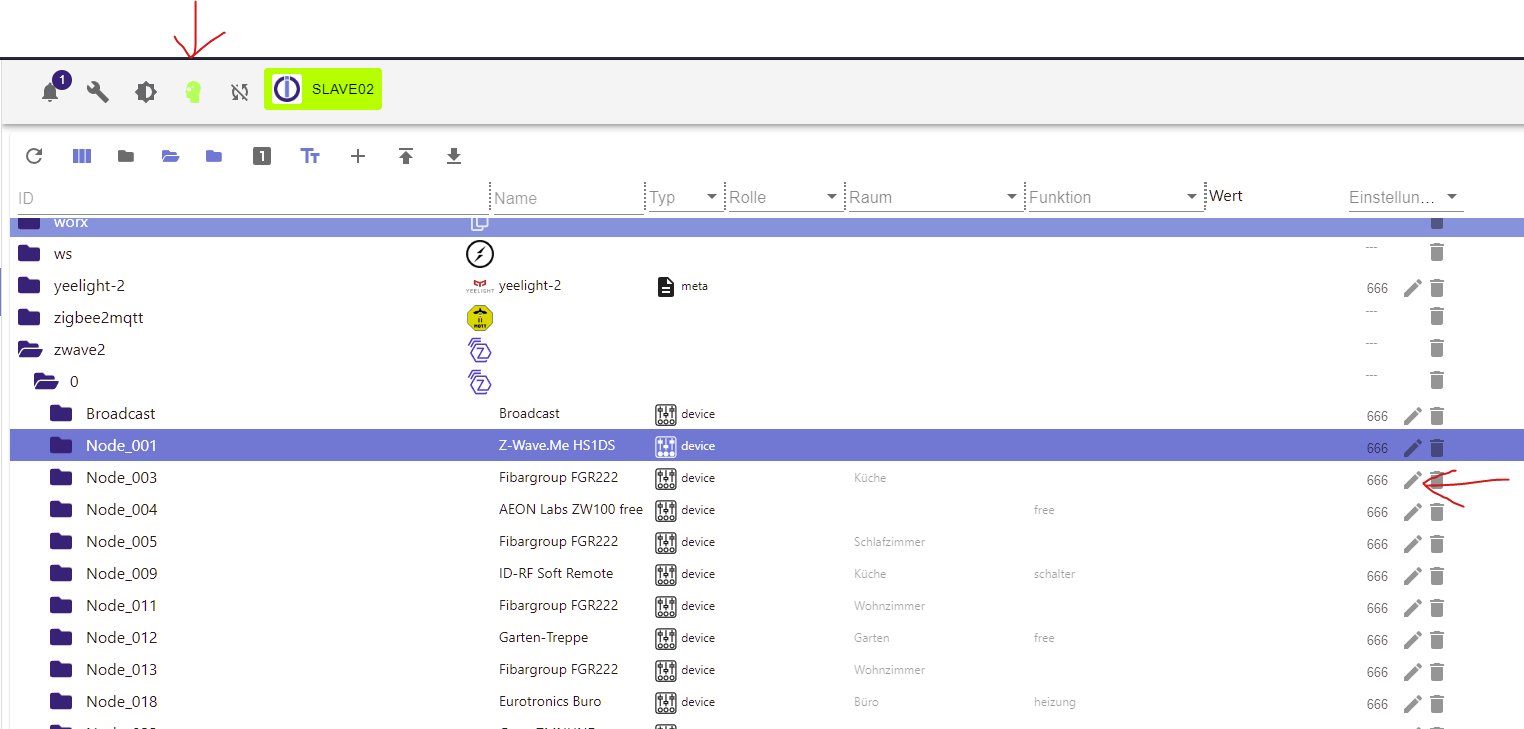
Task: Edit Node_005 with the pencil icon
Action: click(x=1412, y=544)
